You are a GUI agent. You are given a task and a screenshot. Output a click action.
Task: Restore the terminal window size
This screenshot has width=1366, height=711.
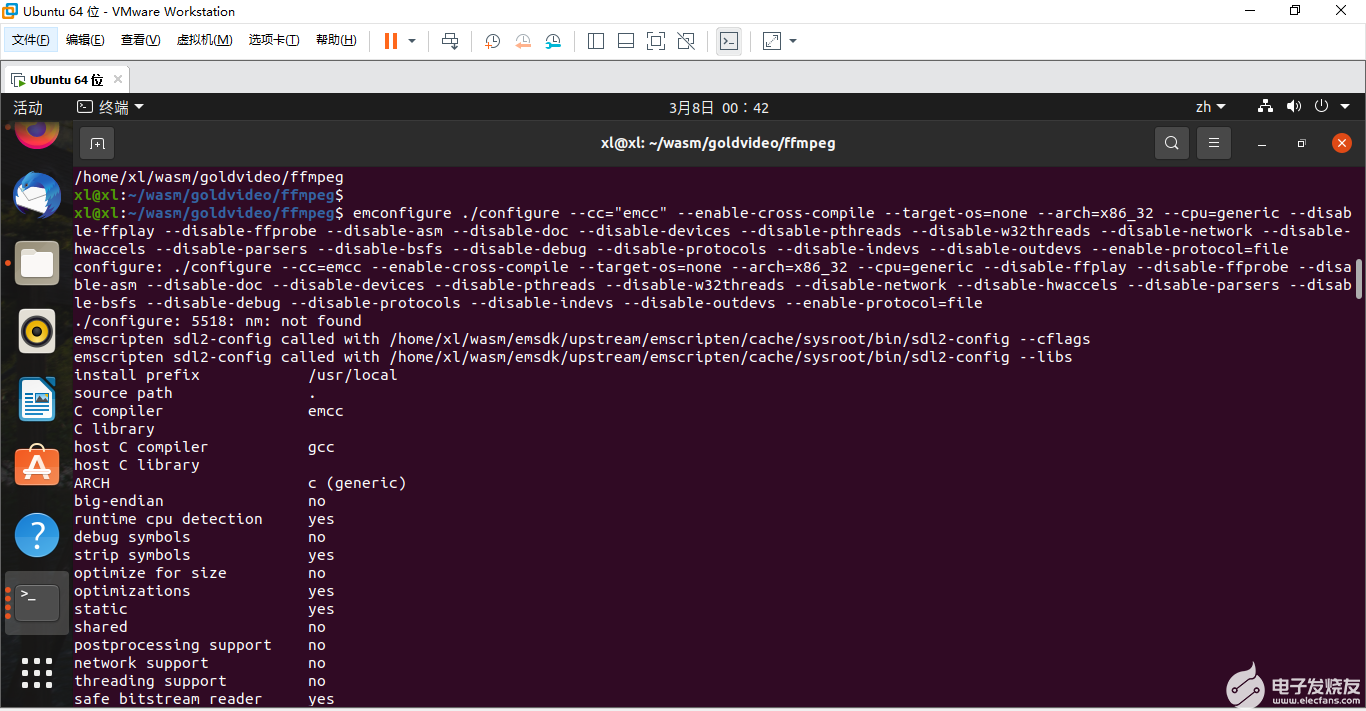coord(1302,143)
